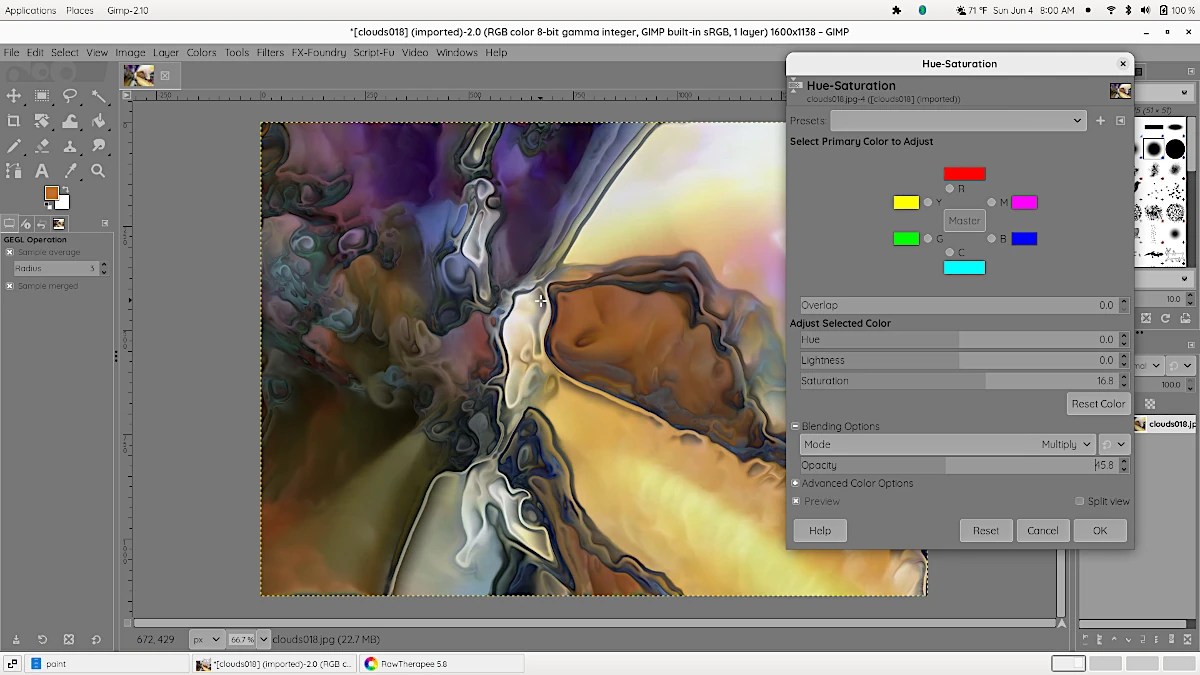Open the Colors menu

[x=202, y=53]
